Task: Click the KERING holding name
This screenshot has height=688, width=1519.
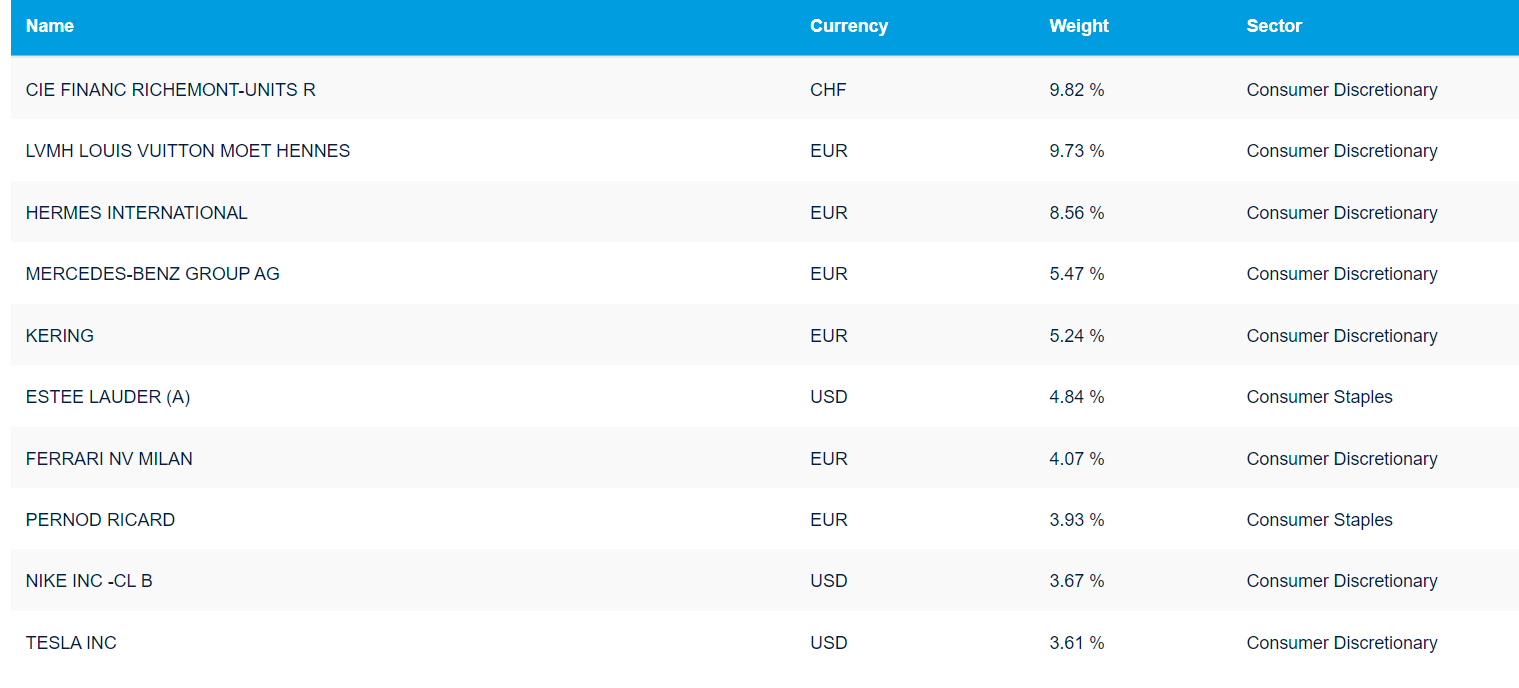Action: 60,336
